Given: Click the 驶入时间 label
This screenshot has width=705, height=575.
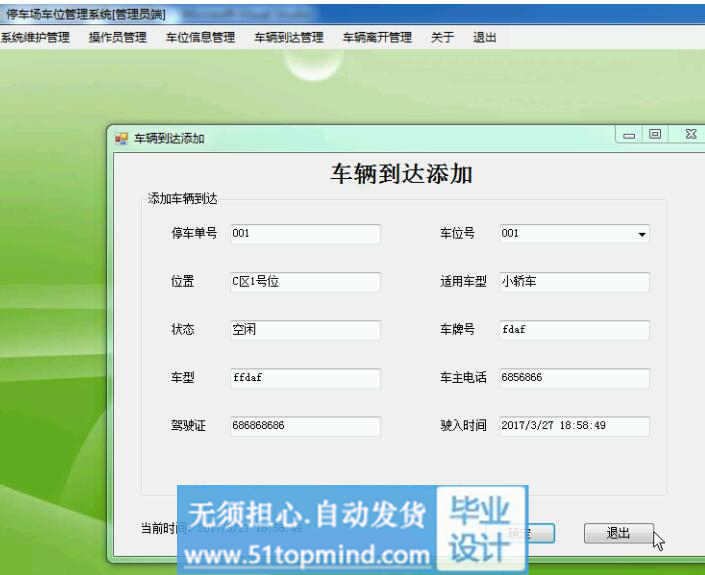Looking at the screenshot, I should click(463, 425).
